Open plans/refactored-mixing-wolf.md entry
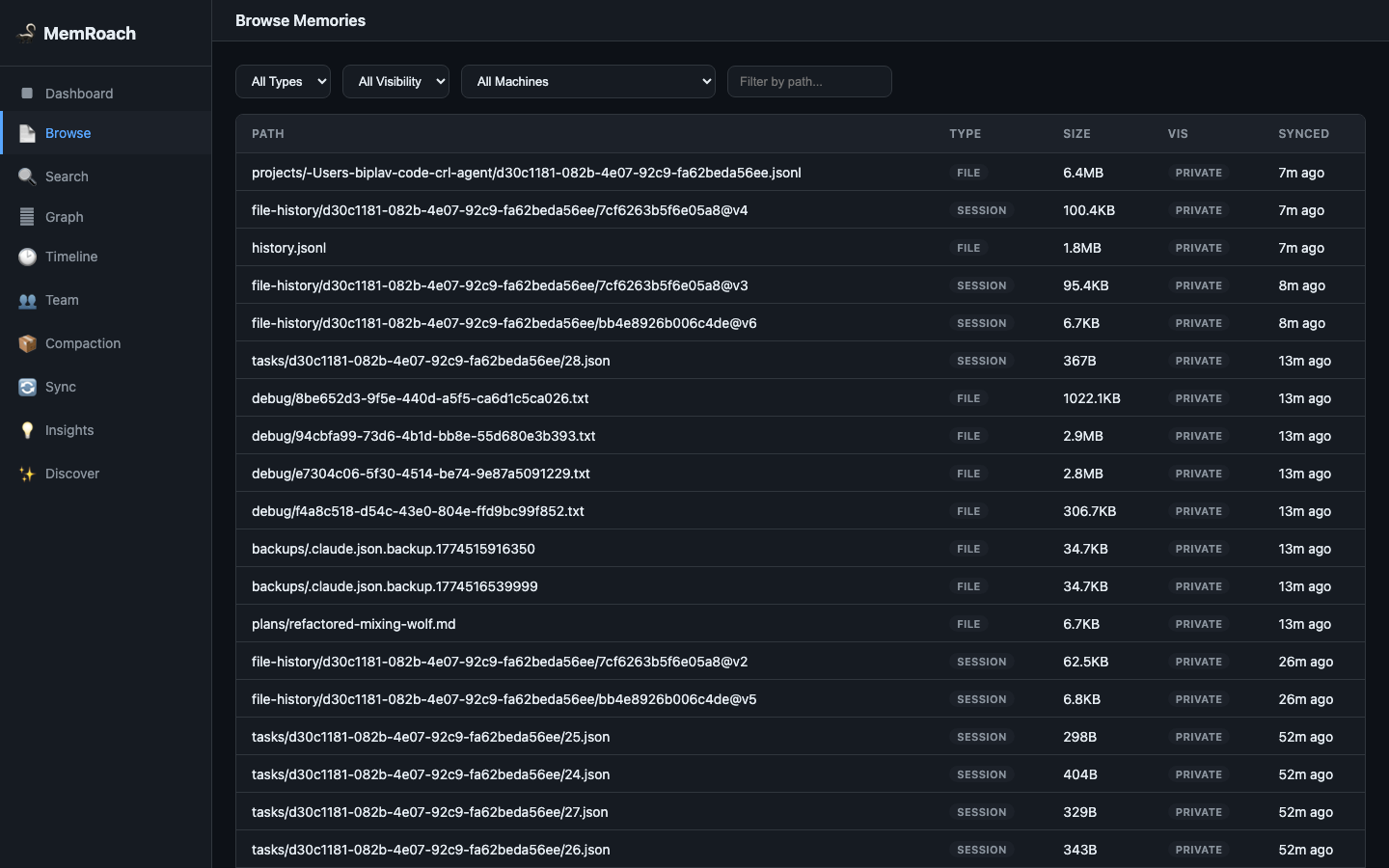This screenshot has height=868, width=1389. pyautogui.click(x=801, y=624)
